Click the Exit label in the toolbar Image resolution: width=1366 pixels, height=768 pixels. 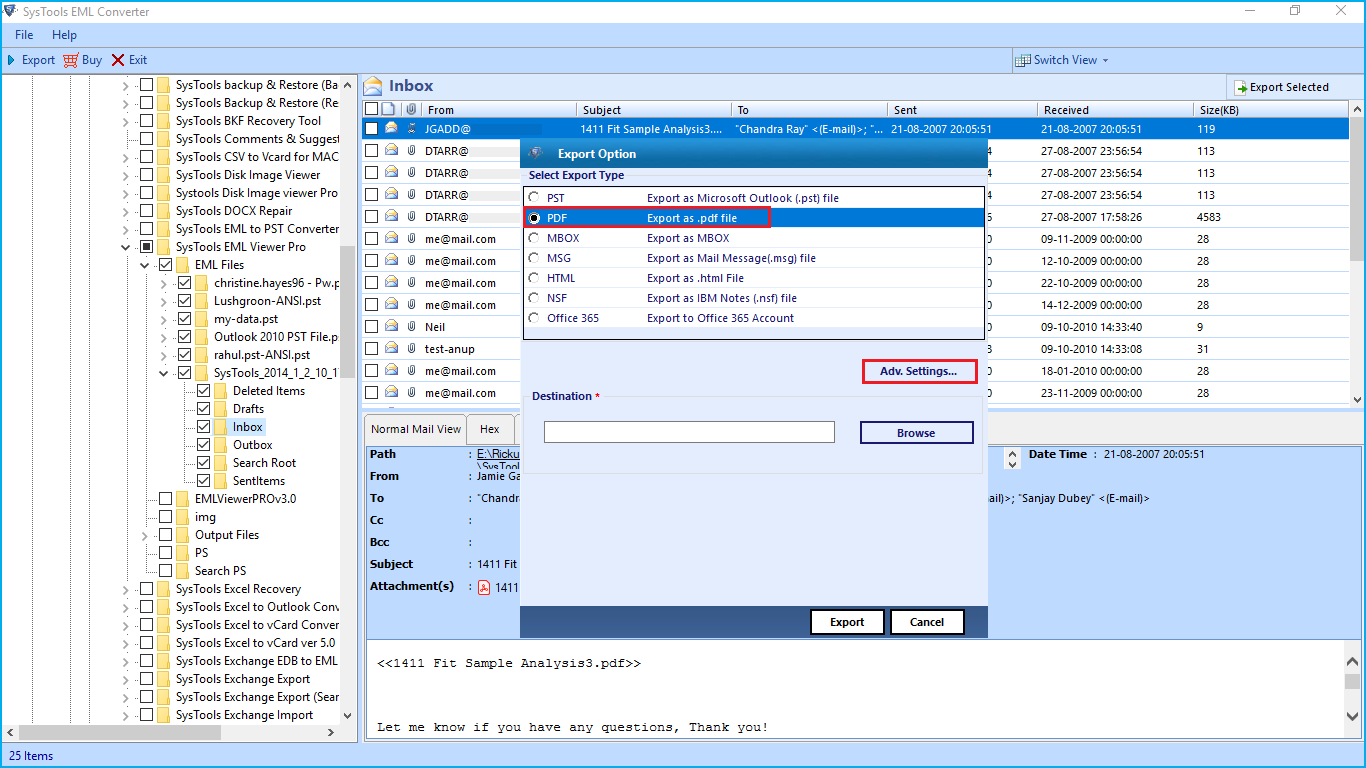coord(138,60)
